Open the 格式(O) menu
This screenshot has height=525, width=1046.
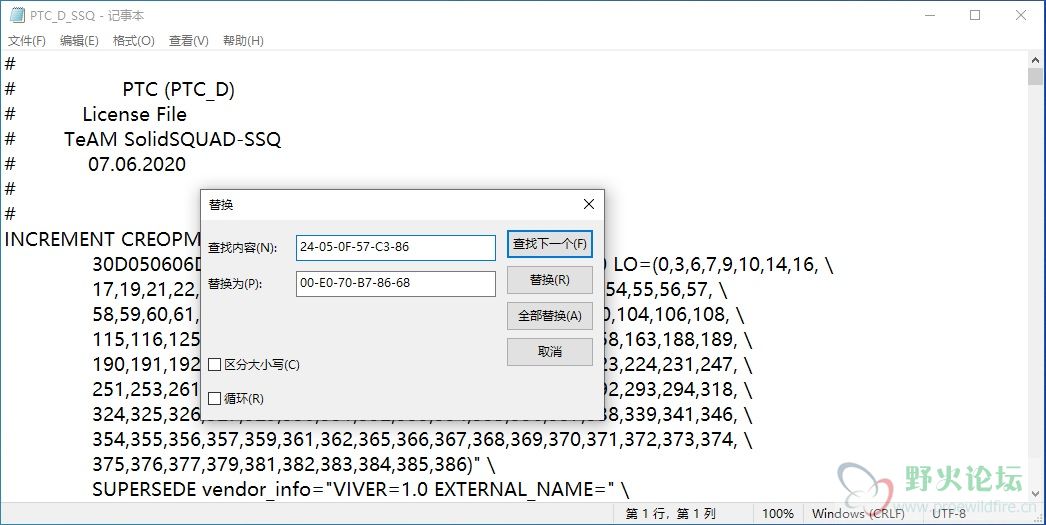click(133, 41)
